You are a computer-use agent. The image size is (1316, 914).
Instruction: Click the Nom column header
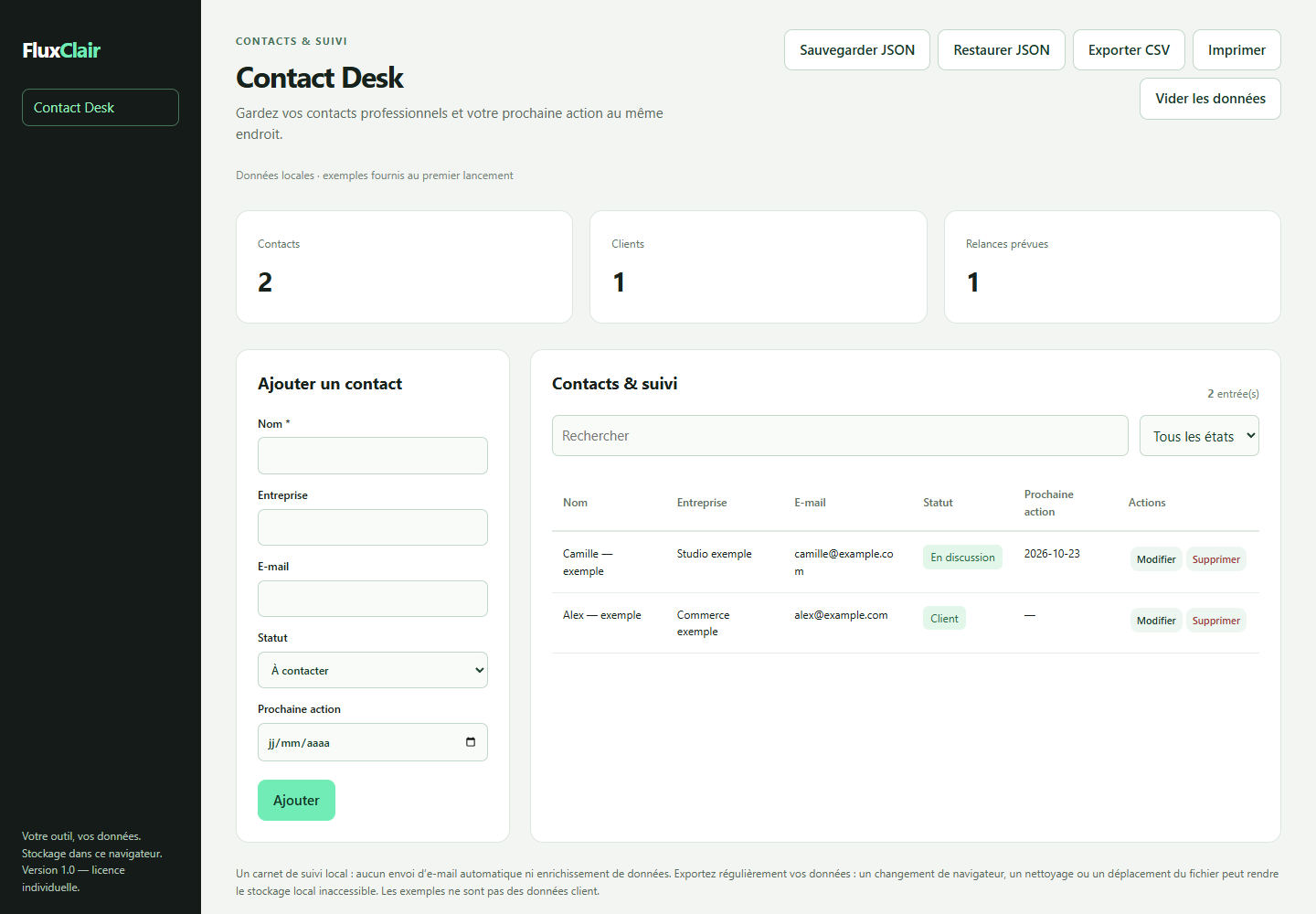(x=575, y=503)
